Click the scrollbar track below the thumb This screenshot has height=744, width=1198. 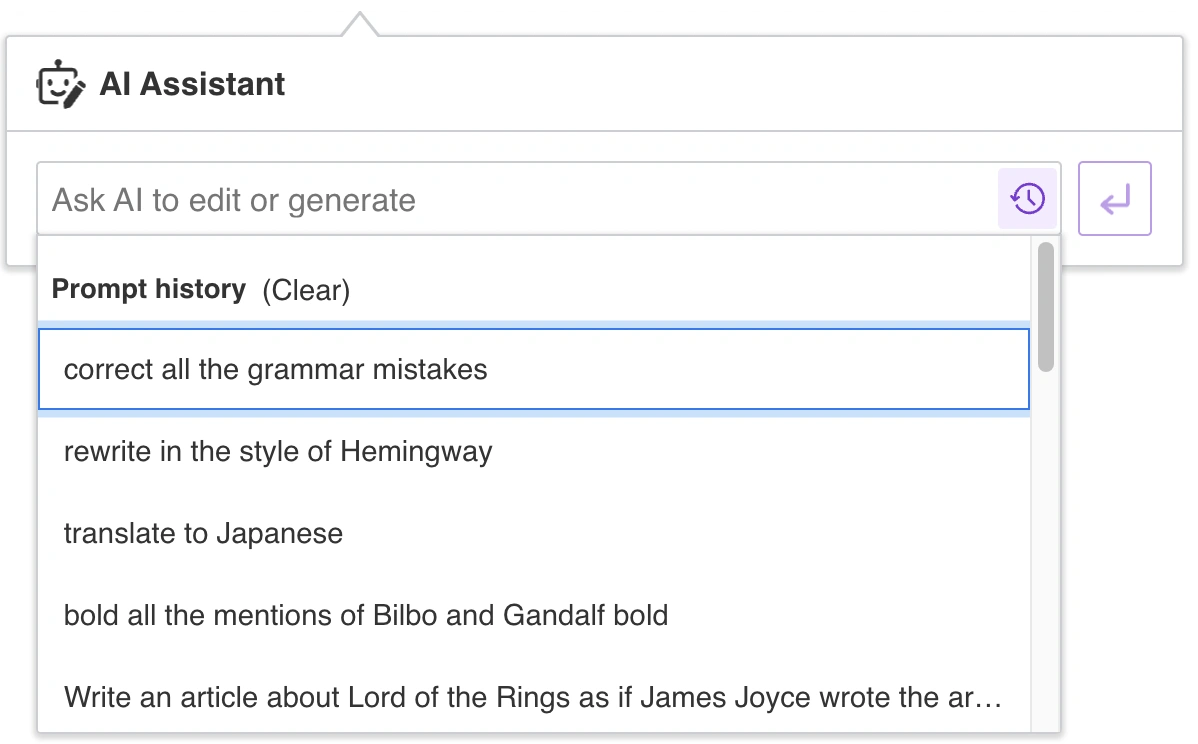1046,550
